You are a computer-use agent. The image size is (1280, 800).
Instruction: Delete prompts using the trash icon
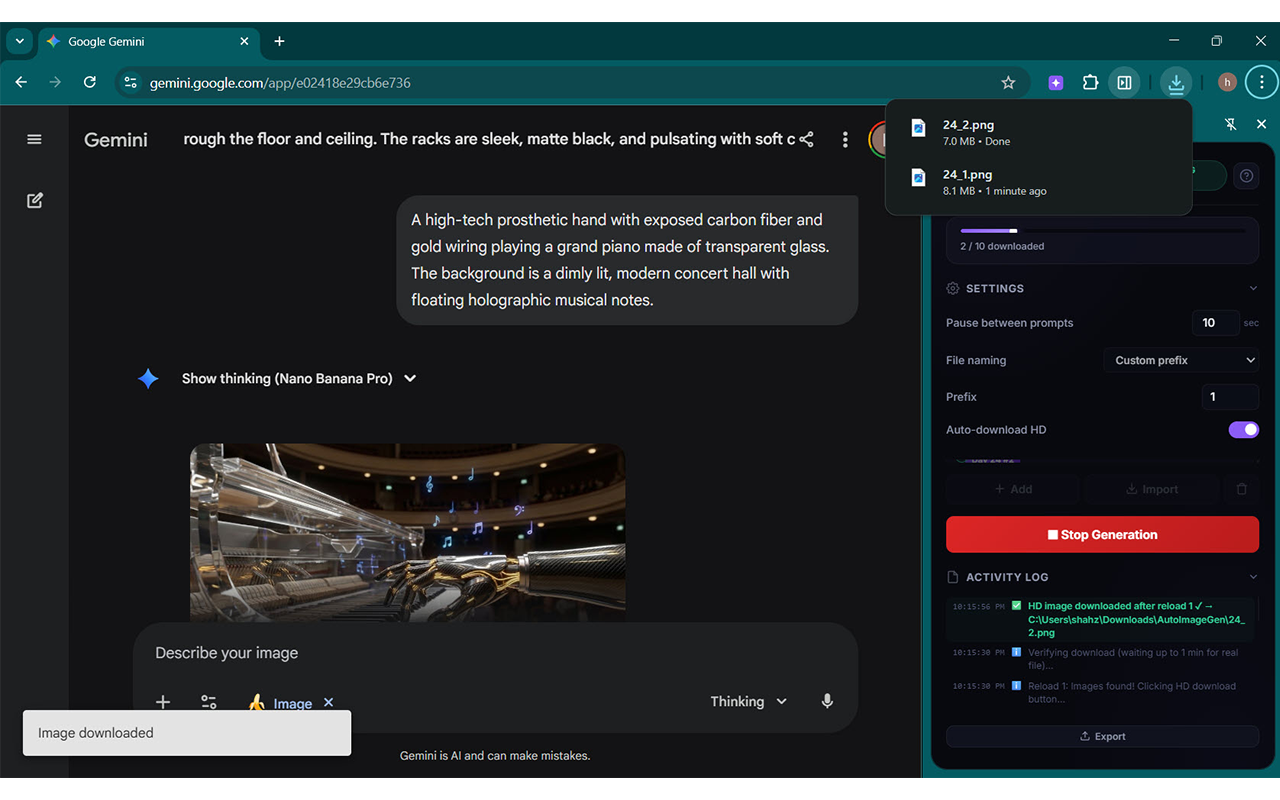(1242, 489)
